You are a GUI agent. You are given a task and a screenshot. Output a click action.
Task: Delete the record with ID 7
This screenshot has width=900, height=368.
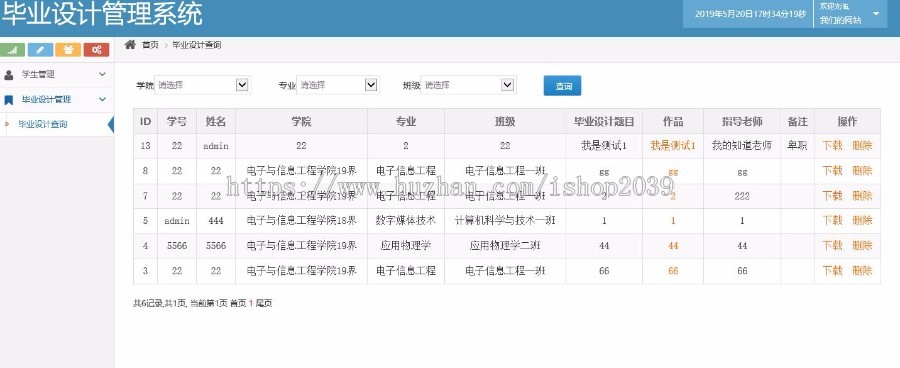tap(862, 196)
